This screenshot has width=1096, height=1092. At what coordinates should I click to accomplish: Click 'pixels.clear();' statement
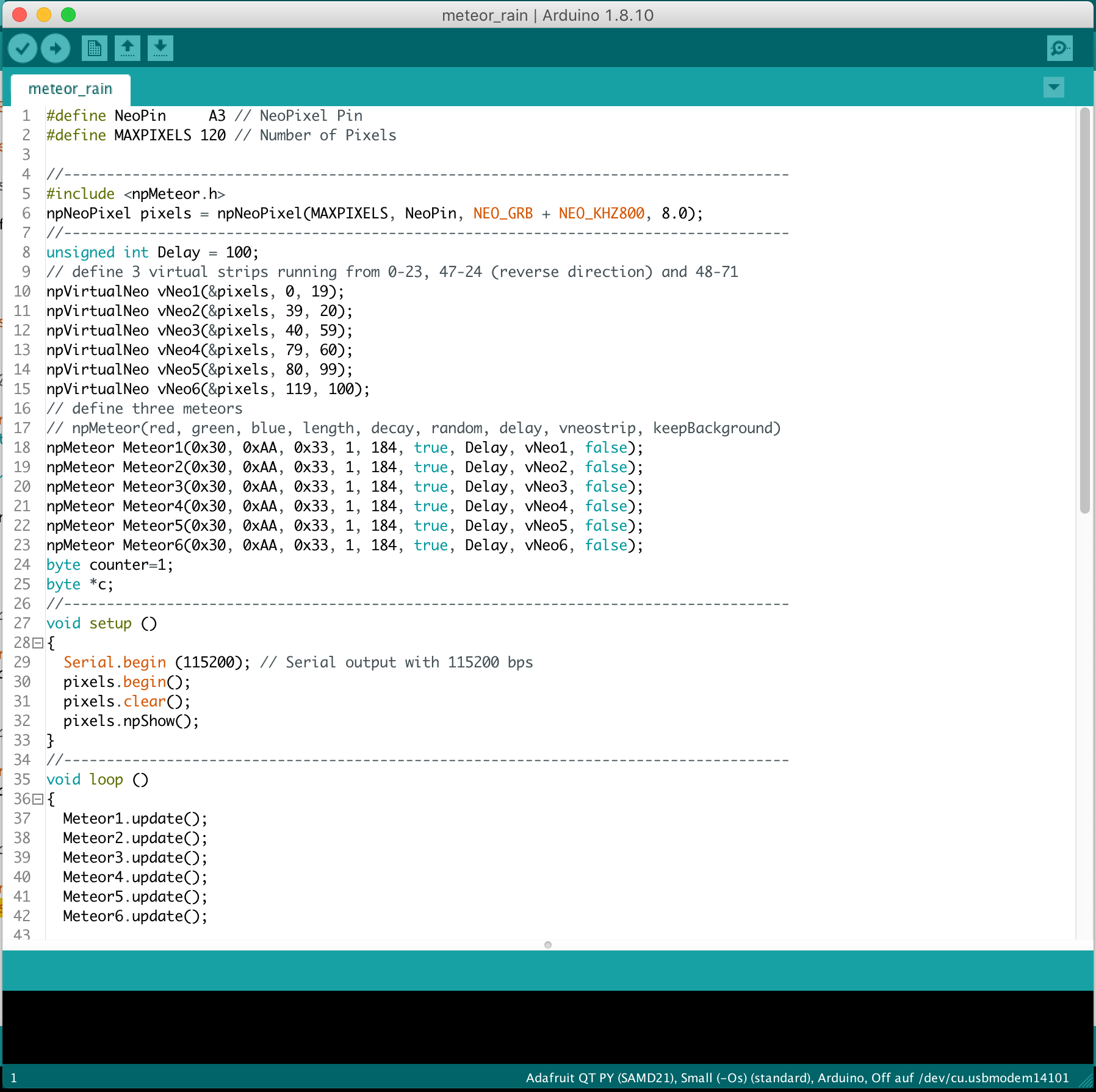[x=127, y=702]
